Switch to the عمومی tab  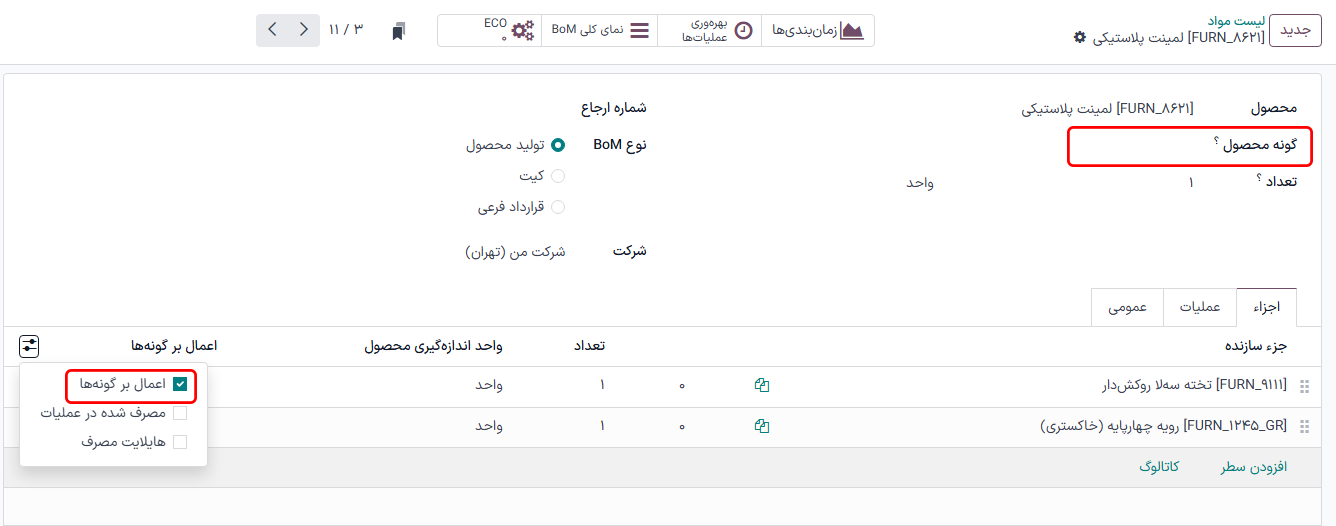click(x=1127, y=307)
